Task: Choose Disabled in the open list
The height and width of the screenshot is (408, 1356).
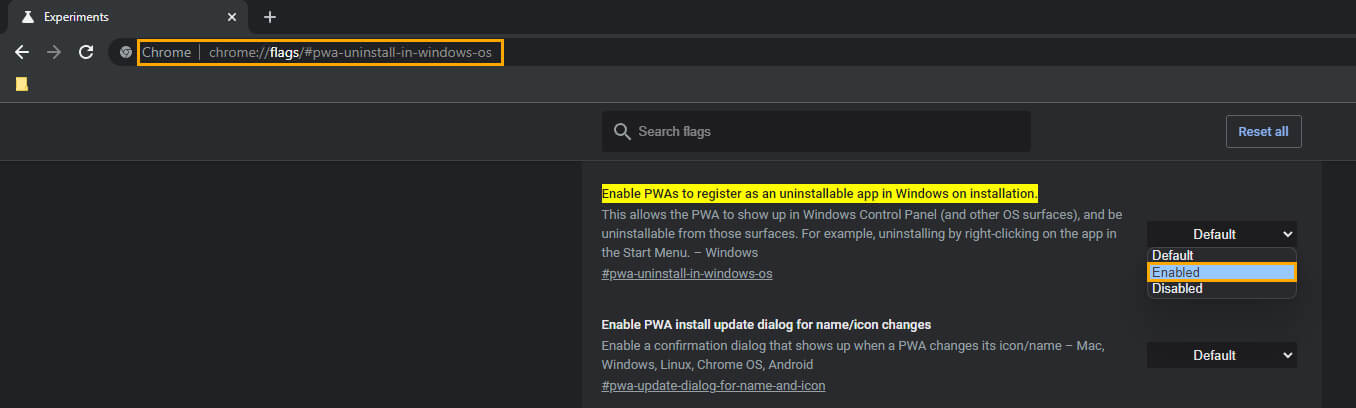Action: click(x=1222, y=289)
